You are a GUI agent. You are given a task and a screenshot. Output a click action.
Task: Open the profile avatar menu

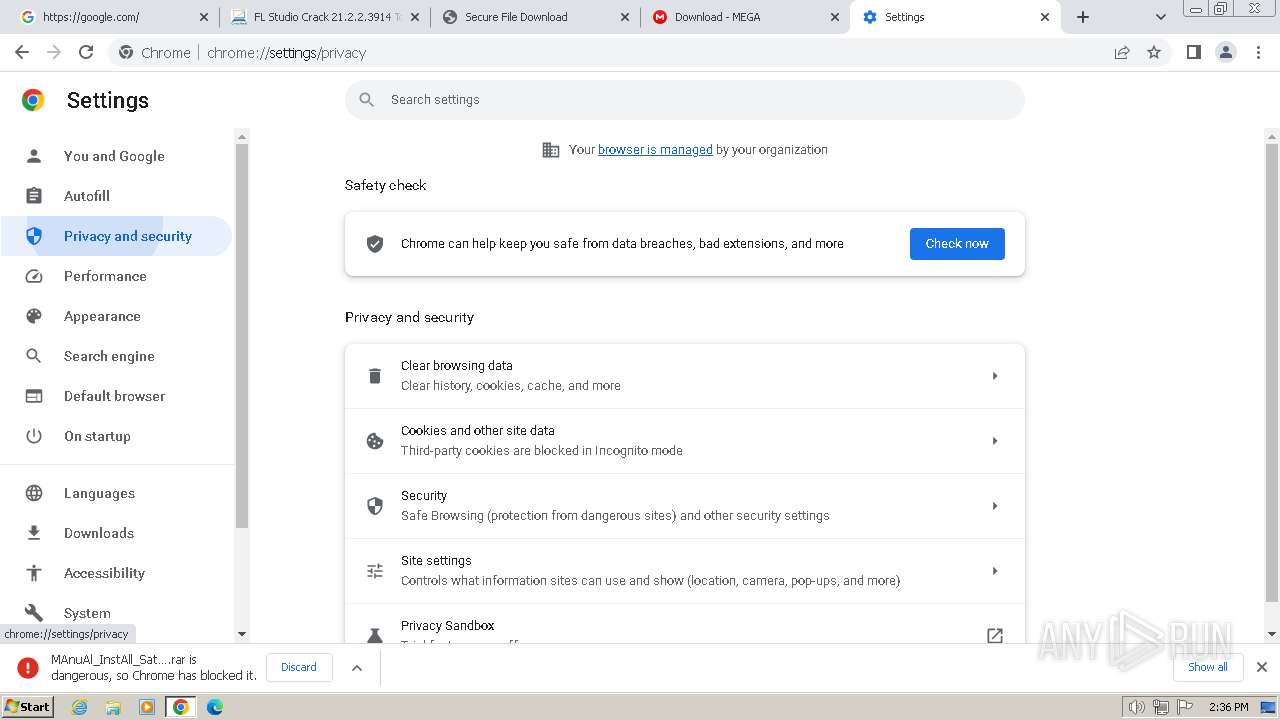(1226, 53)
